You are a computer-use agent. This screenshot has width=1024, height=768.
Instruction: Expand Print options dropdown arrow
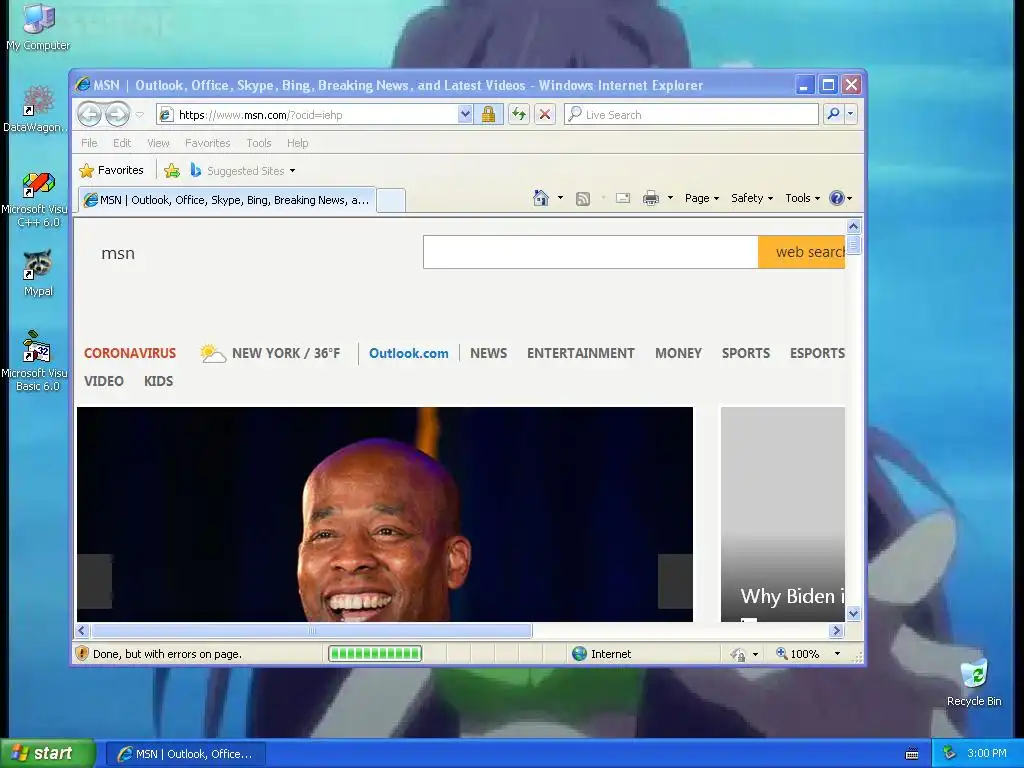670,198
